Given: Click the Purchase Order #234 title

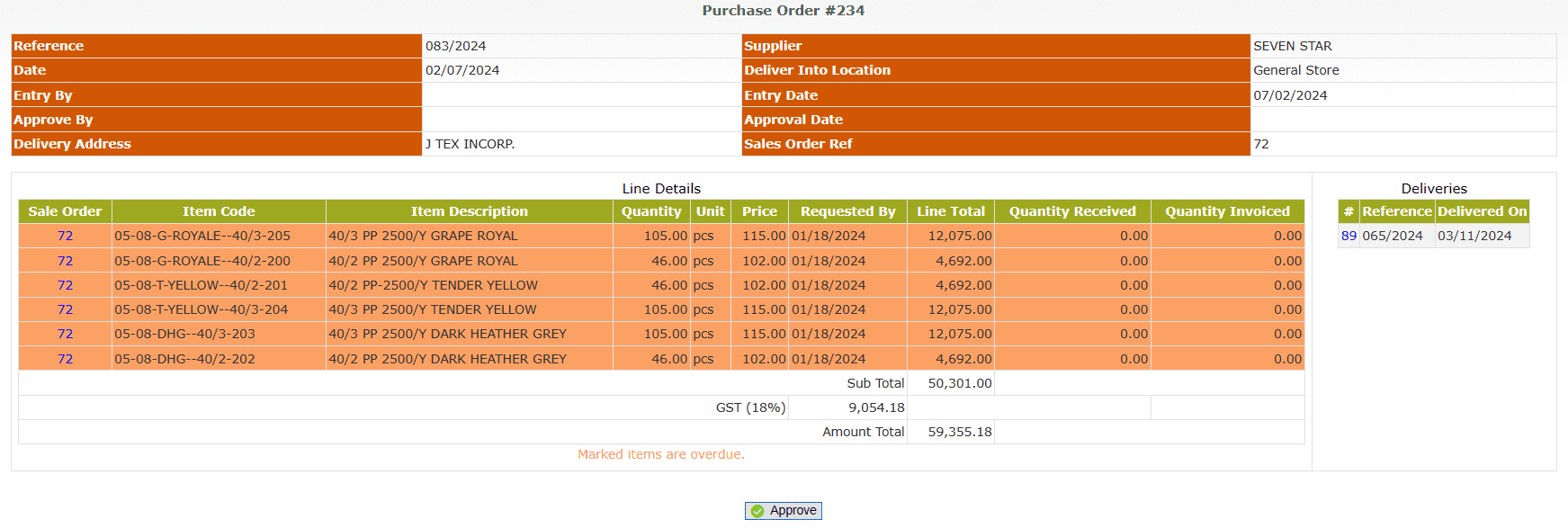Looking at the screenshot, I should [x=783, y=11].
